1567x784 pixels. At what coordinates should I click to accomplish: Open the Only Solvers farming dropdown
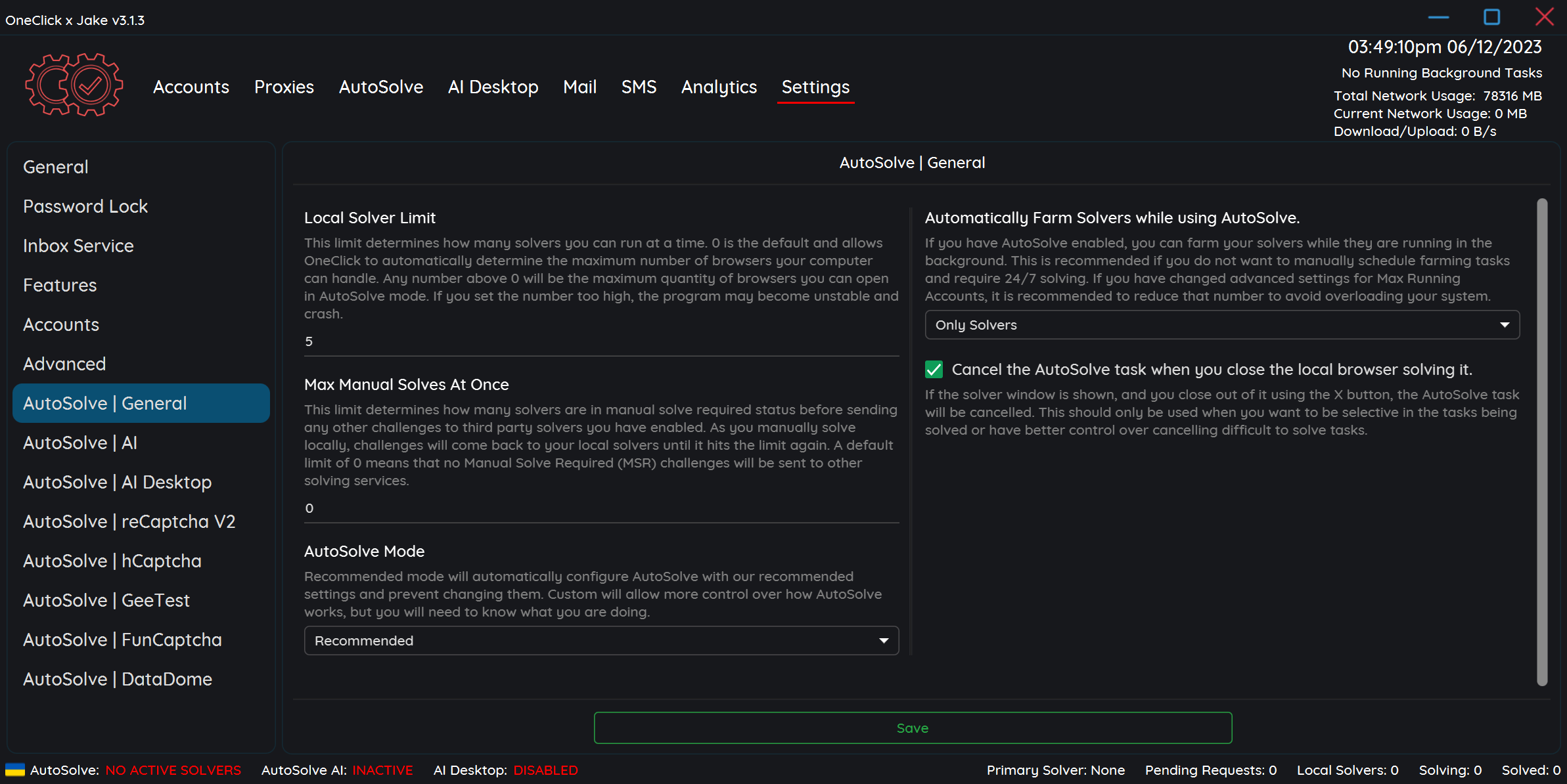point(1221,325)
